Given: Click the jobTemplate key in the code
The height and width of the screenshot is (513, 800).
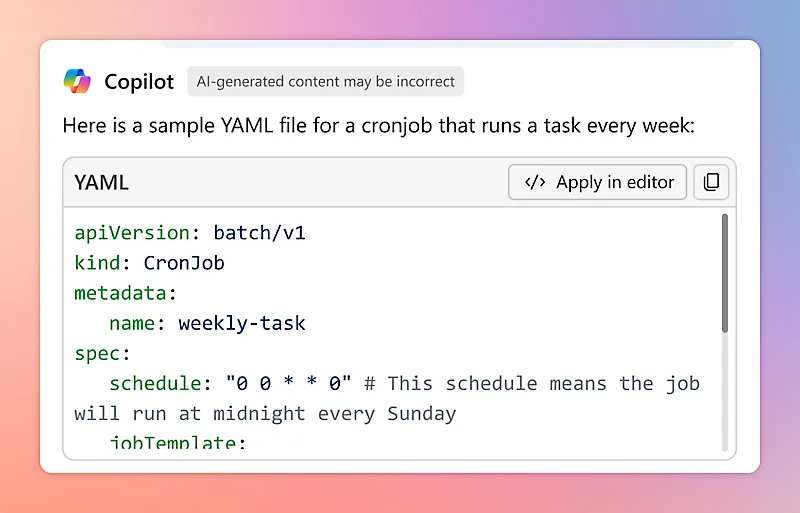Looking at the screenshot, I should (x=177, y=441).
